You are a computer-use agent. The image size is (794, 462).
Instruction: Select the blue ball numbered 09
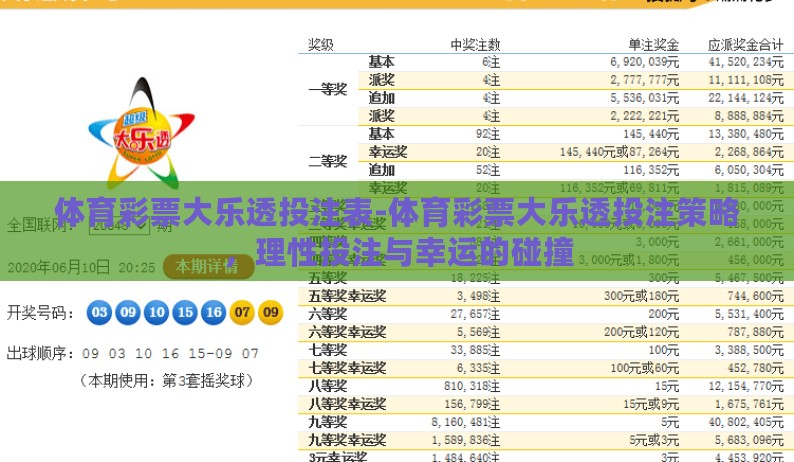click(x=128, y=313)
